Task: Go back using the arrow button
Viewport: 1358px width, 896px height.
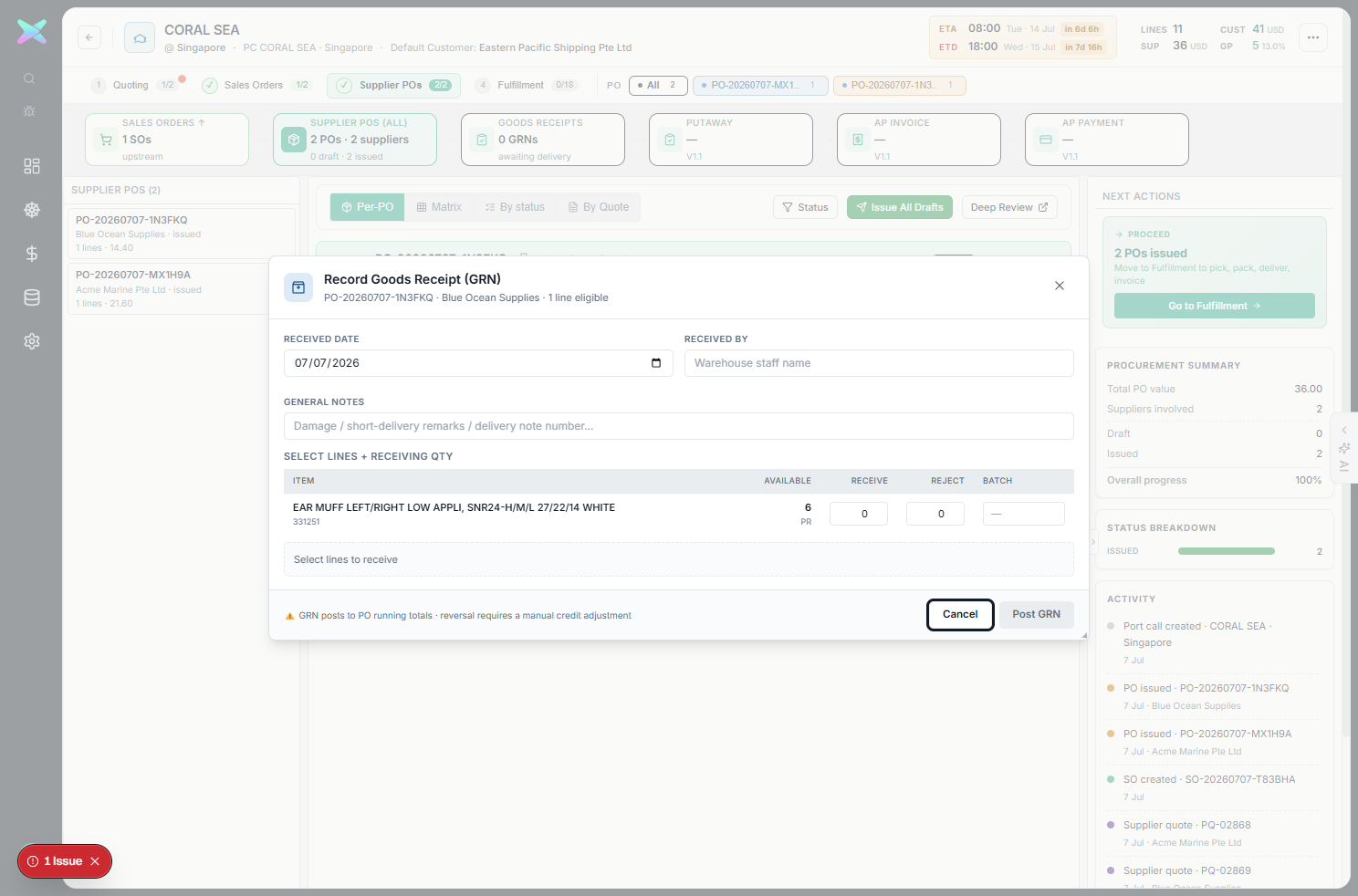Action: [x=89, y=37]
